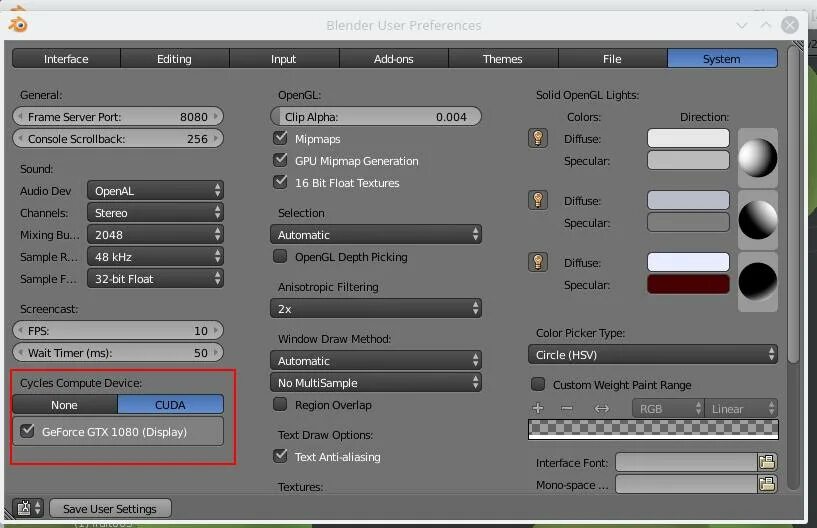Toggle Text Anti-aliasing checkbox
Screen dimensions: 817x528
pos(280,456)
